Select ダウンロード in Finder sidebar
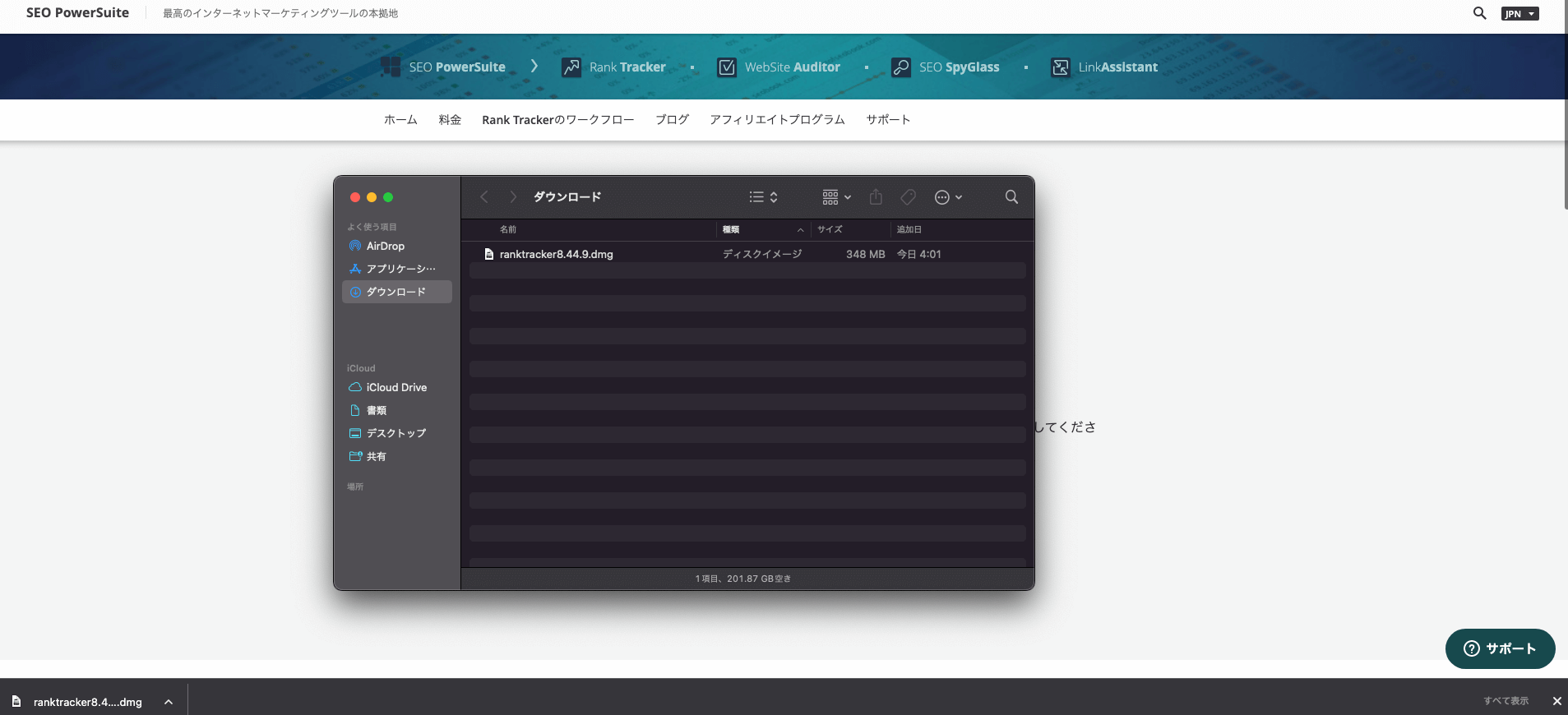 (x=396, y=293)
